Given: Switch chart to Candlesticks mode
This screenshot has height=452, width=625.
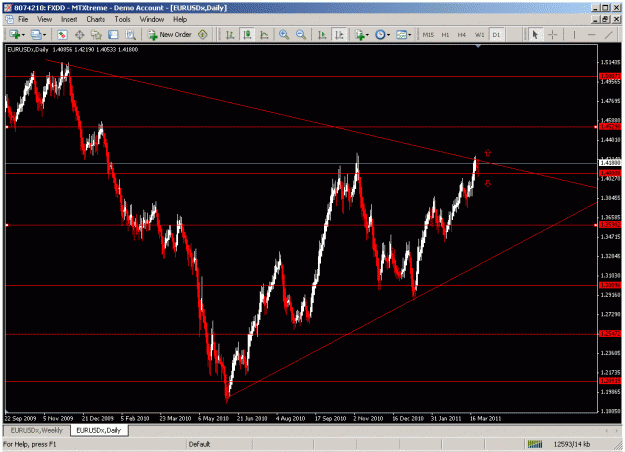Looking at the screenshot, I should [247, 35].
